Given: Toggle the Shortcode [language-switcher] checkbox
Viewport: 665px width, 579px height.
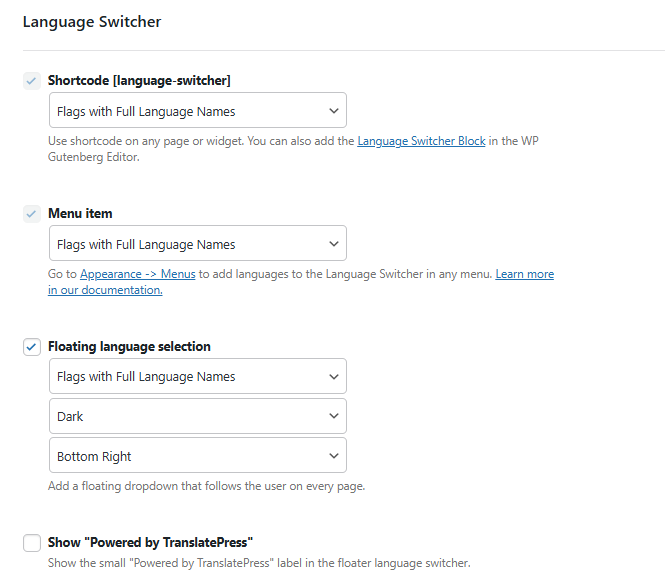Looking at the screenshot, I should (32, 81).
